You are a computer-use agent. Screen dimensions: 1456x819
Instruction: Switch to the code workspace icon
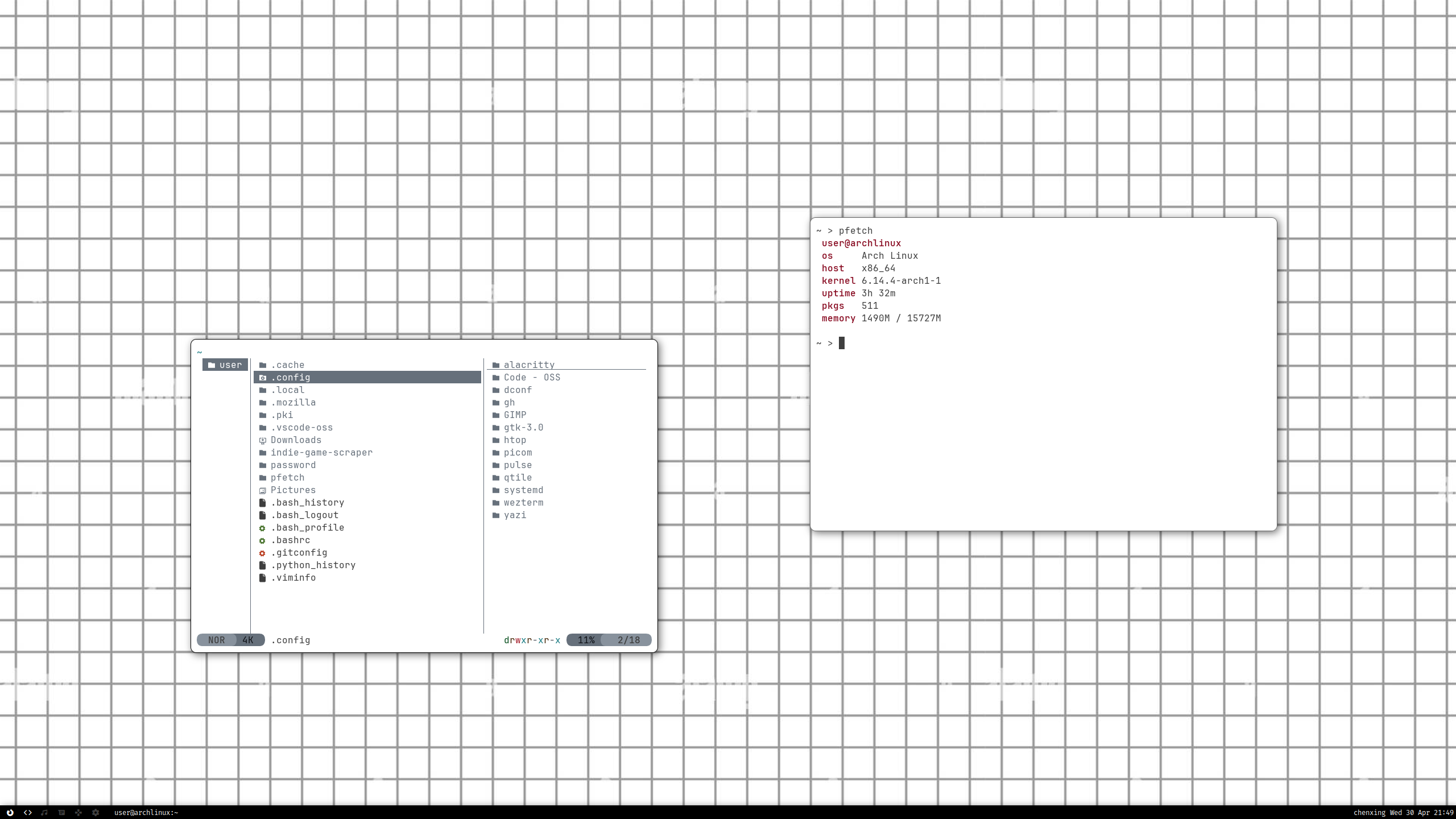tap(27, 812)
